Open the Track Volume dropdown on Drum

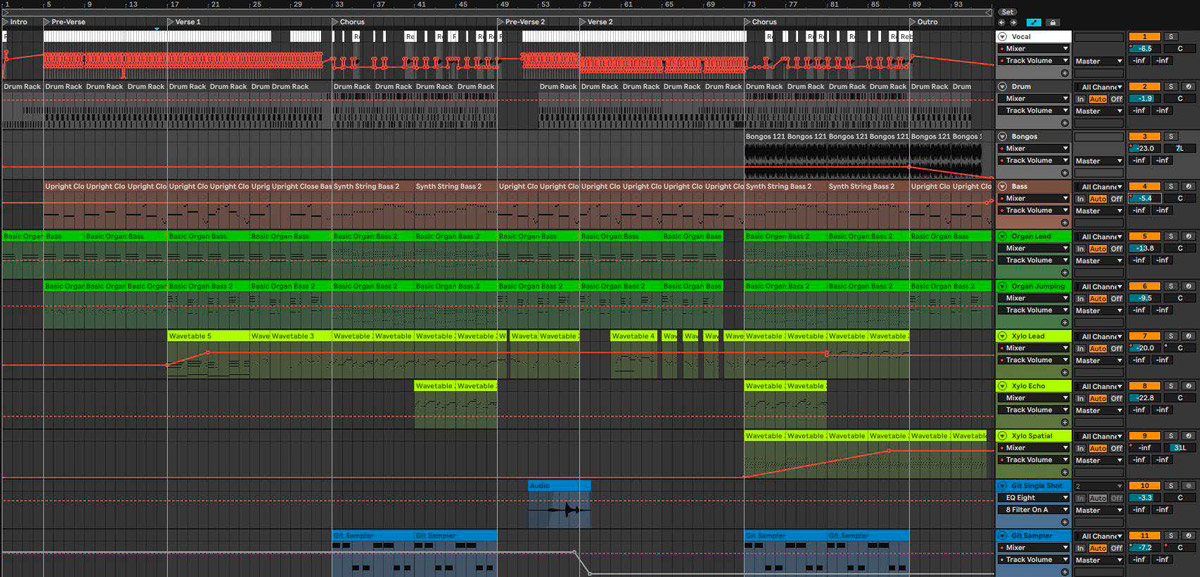pyautogui.click(x=1034, y=111)
